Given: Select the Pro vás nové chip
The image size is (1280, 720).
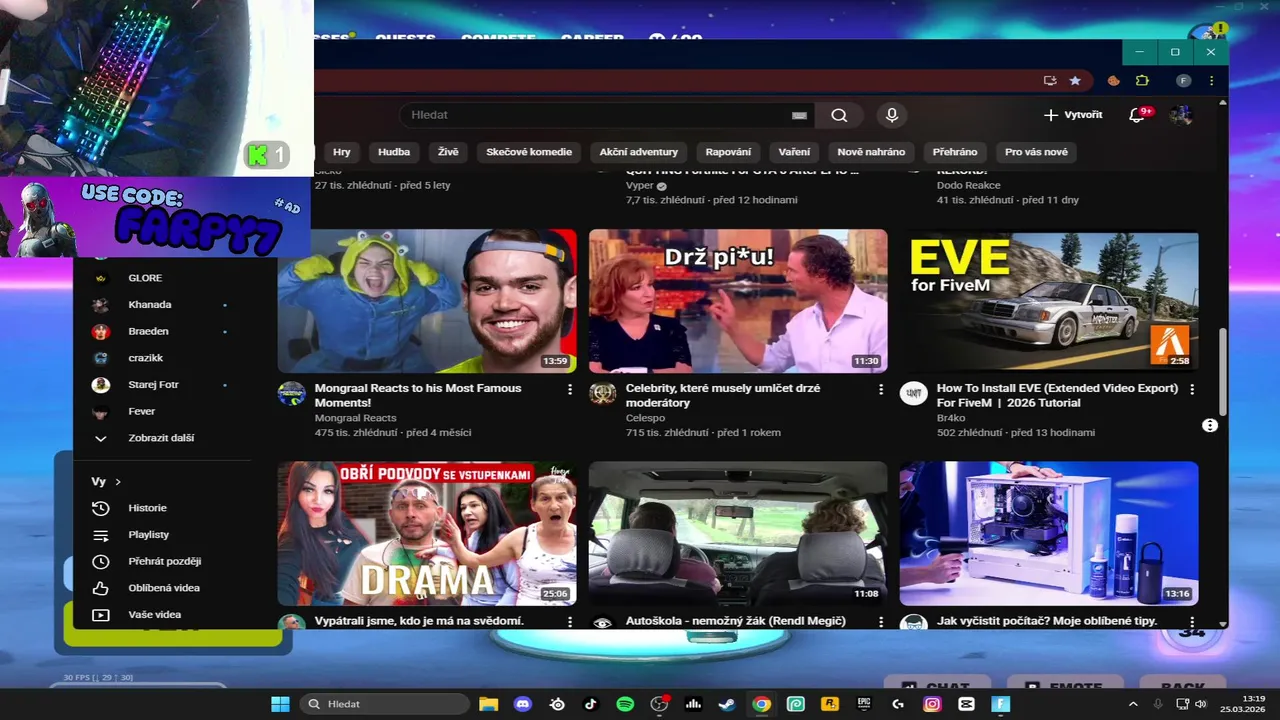Looking at the screenshot, I should 1036,152.
